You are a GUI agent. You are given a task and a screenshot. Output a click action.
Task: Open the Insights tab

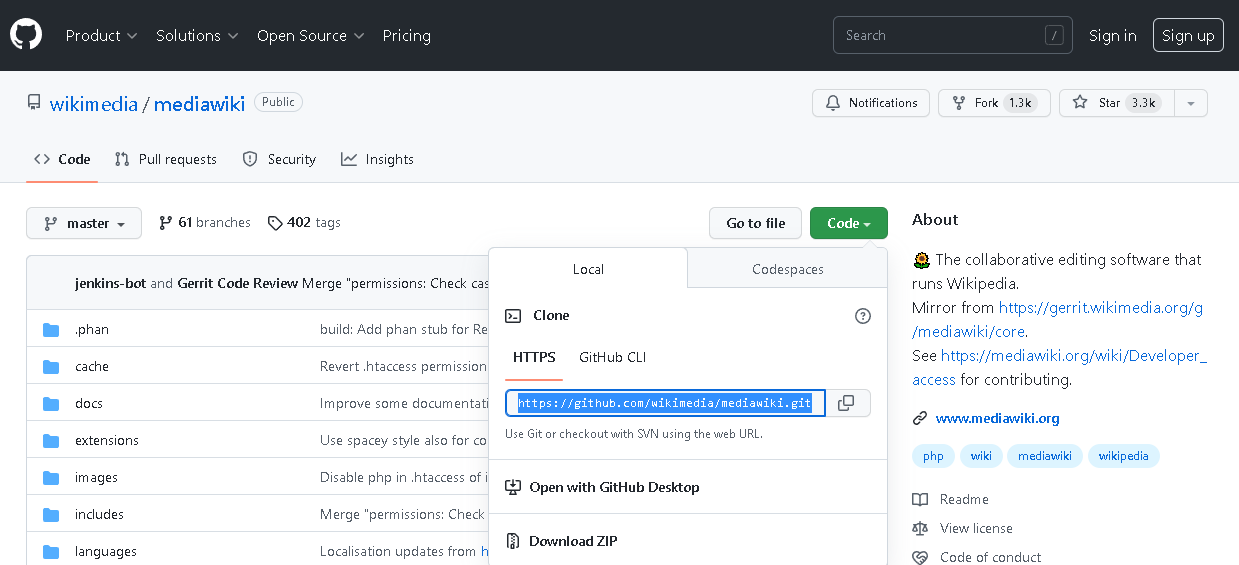point(377,160)
